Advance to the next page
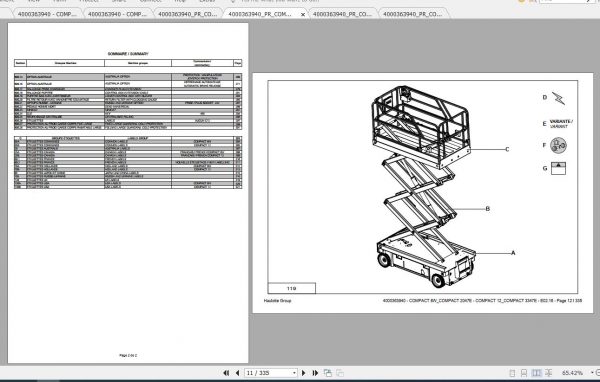The height and width of the screenshot is (382, 600). click(304, 373)
